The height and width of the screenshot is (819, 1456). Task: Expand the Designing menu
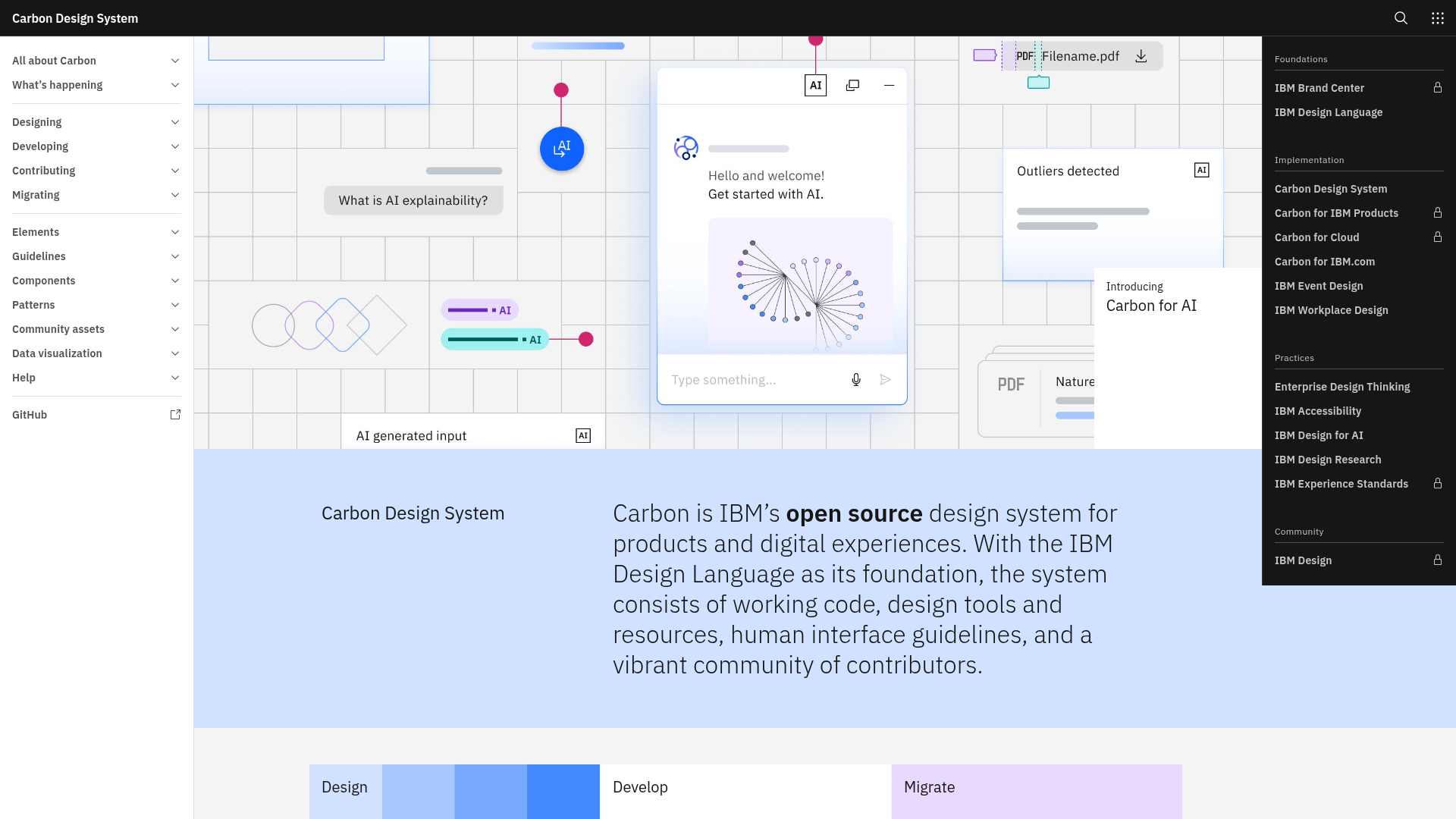click(x=96, y=122)
